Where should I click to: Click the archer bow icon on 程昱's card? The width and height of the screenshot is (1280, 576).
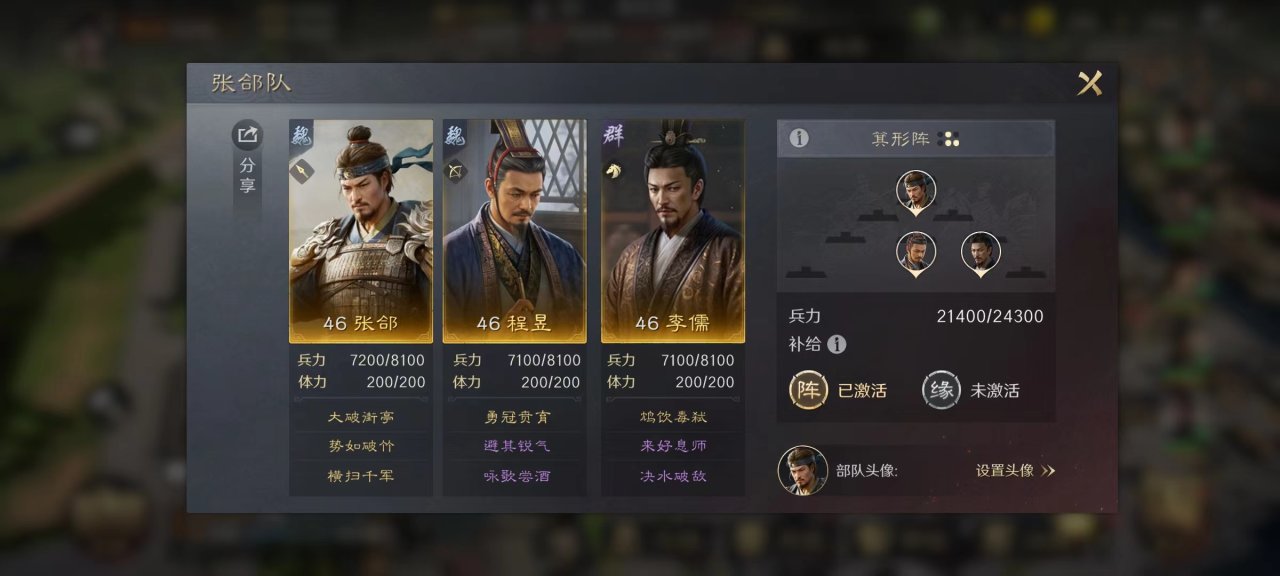[456, 170]
